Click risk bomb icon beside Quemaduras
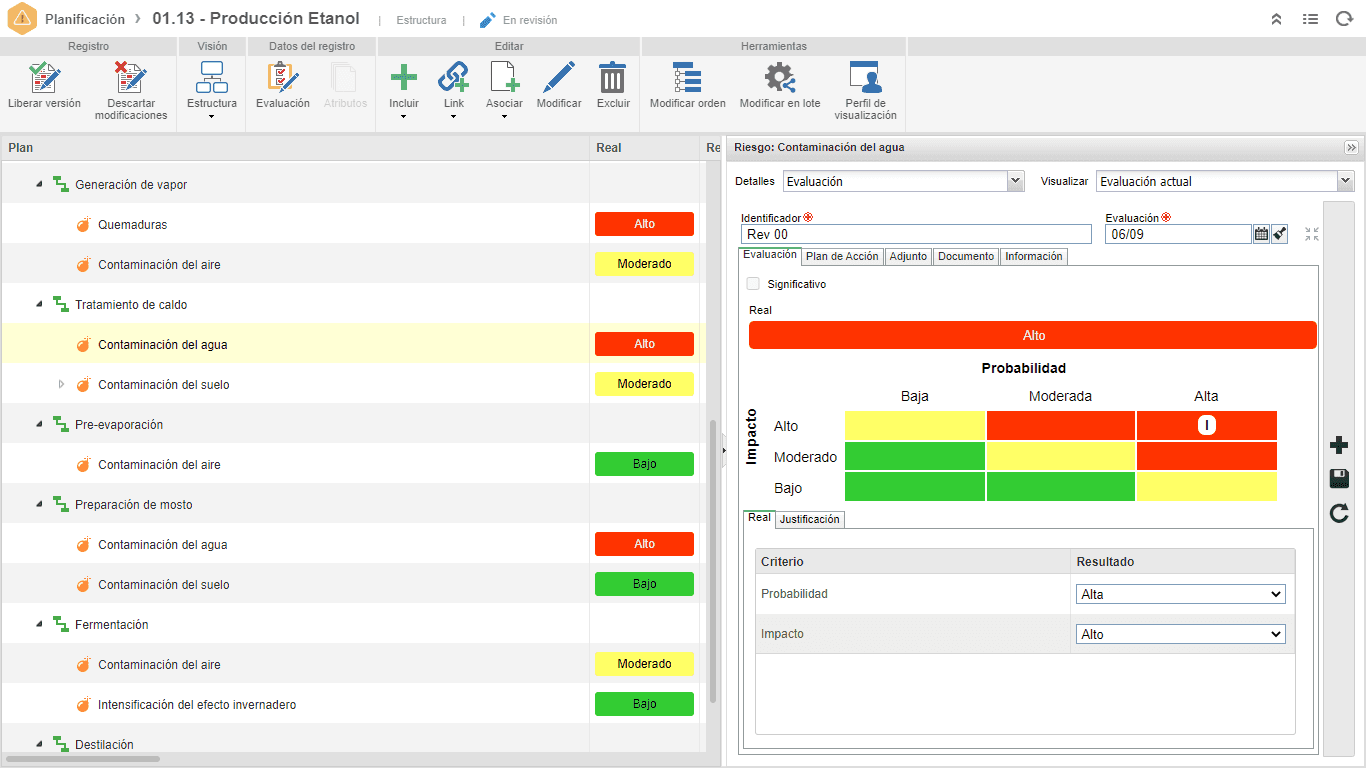The height and width of the screenshot is (768, 1366). [x=84, y=225]
